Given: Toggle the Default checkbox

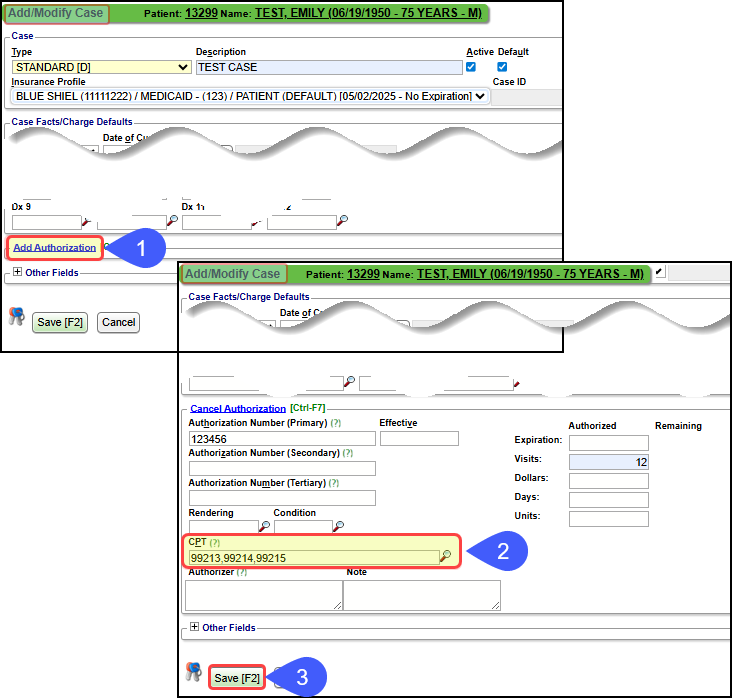Looking at the screenshot, I should (503, 67).
